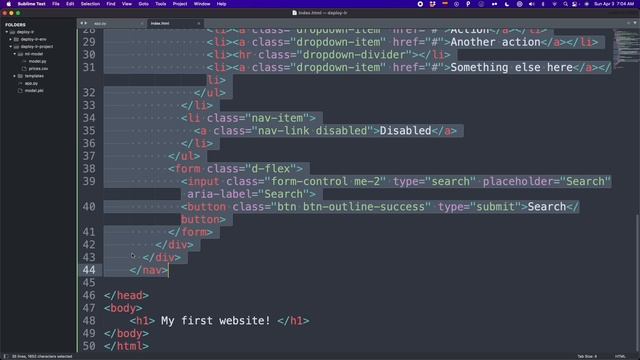Open model.py in the sidebar

click(37, 61)
